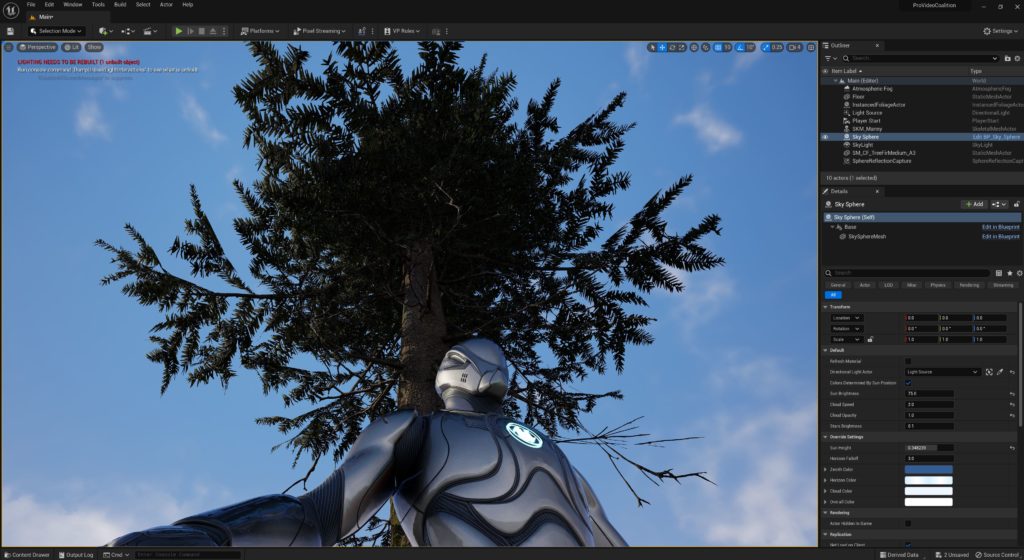Click Zenith Color swatch
This screenshot has width=1024, height=560.
(x=928, y=469)
